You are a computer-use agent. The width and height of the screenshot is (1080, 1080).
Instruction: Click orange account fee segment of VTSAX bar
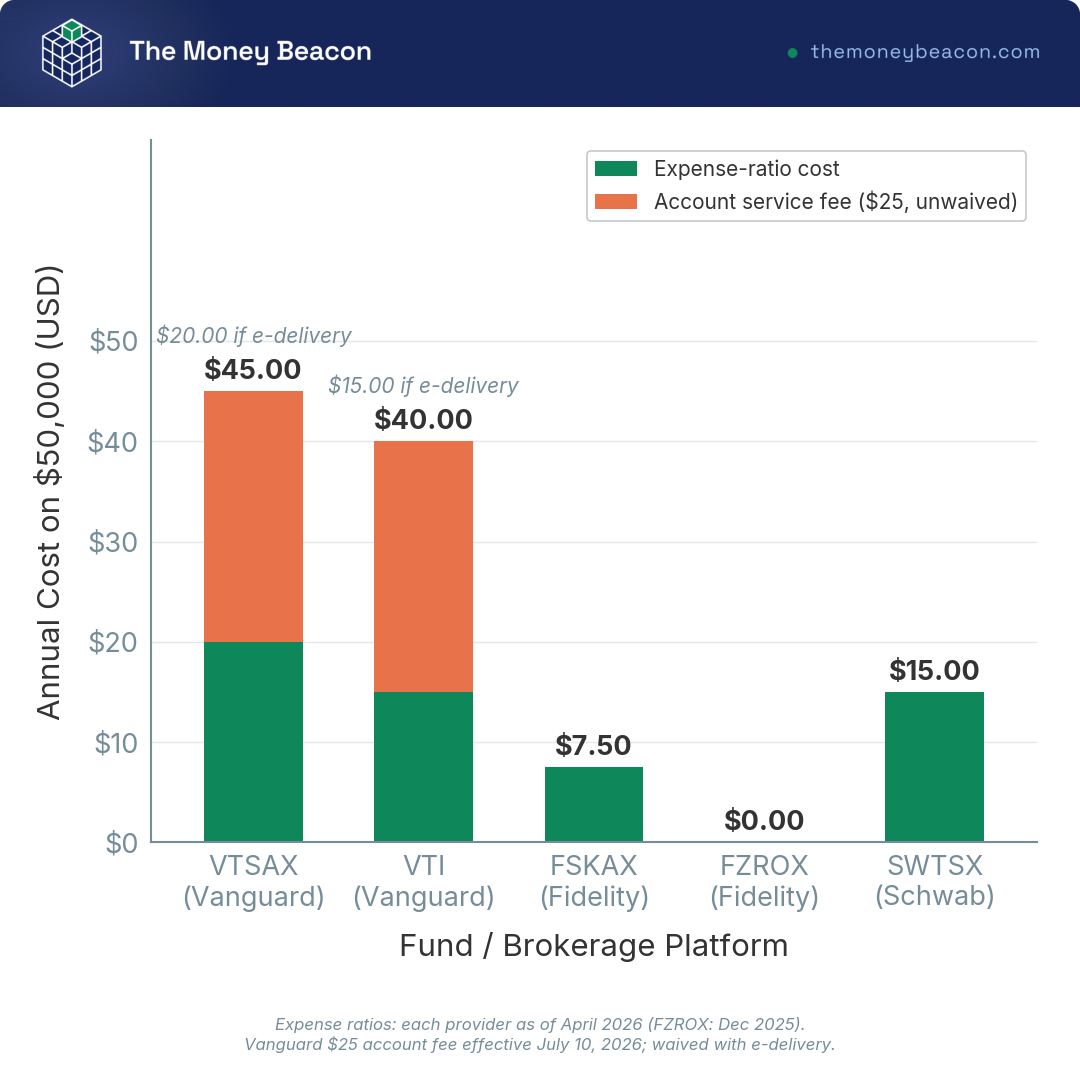coord(253,517)
